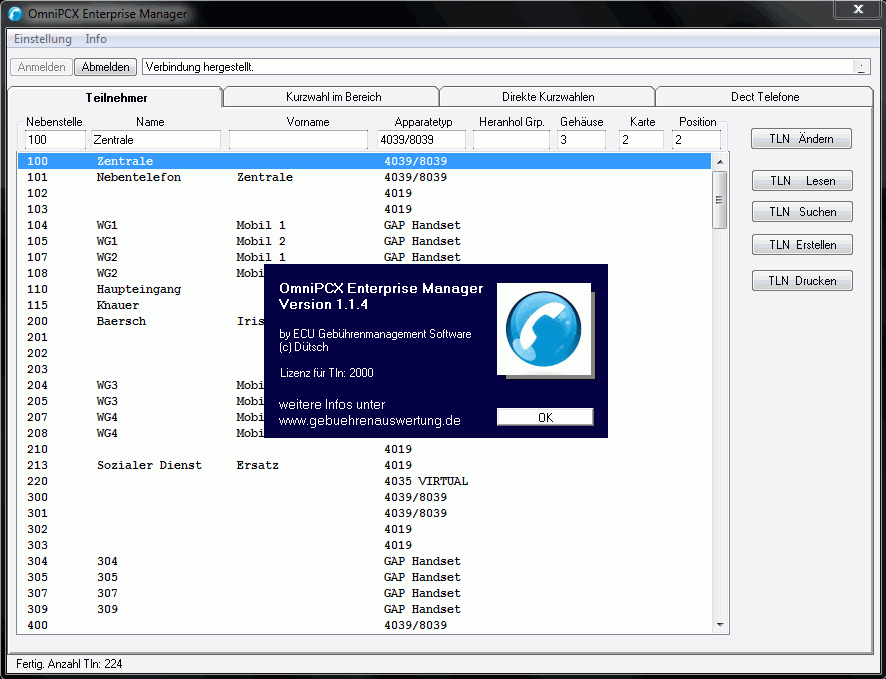Select row 220 4035 VIRTUAL

coord(364,481)
